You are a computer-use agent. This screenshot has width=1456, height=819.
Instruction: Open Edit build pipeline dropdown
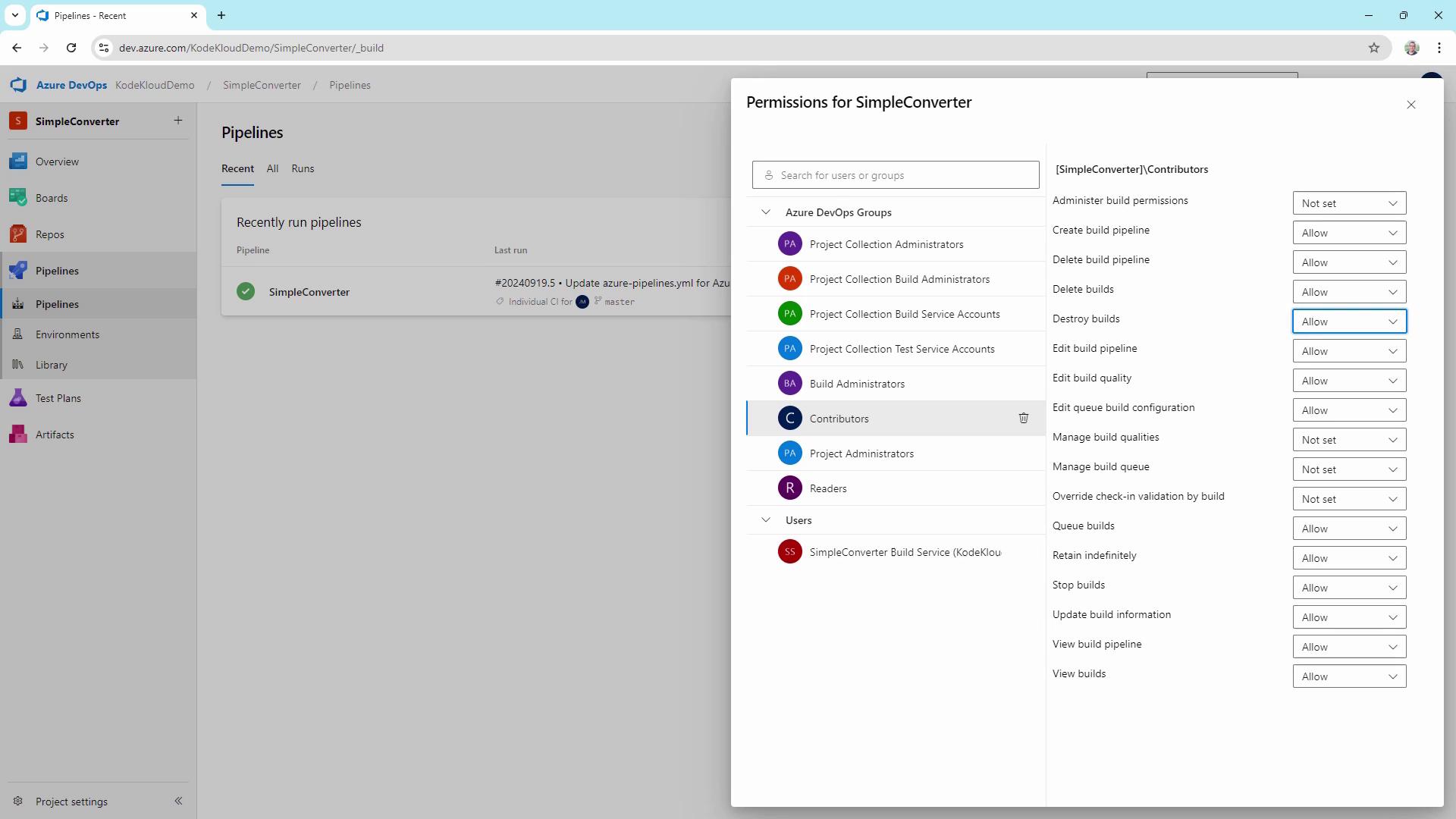[1350, 351]
